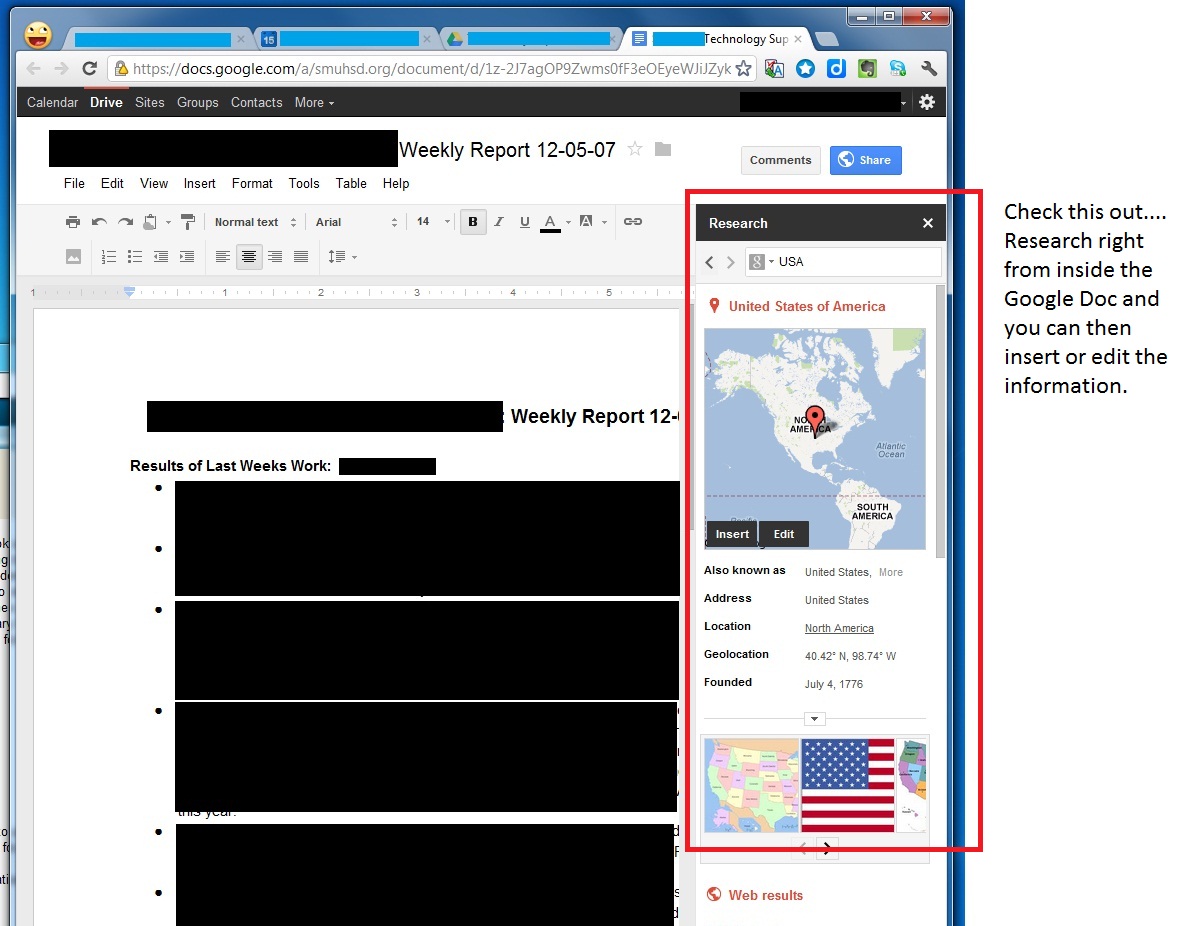Star the Weekly Report document
This screenshot has height=926, width=1189.
tap(635, 149)
